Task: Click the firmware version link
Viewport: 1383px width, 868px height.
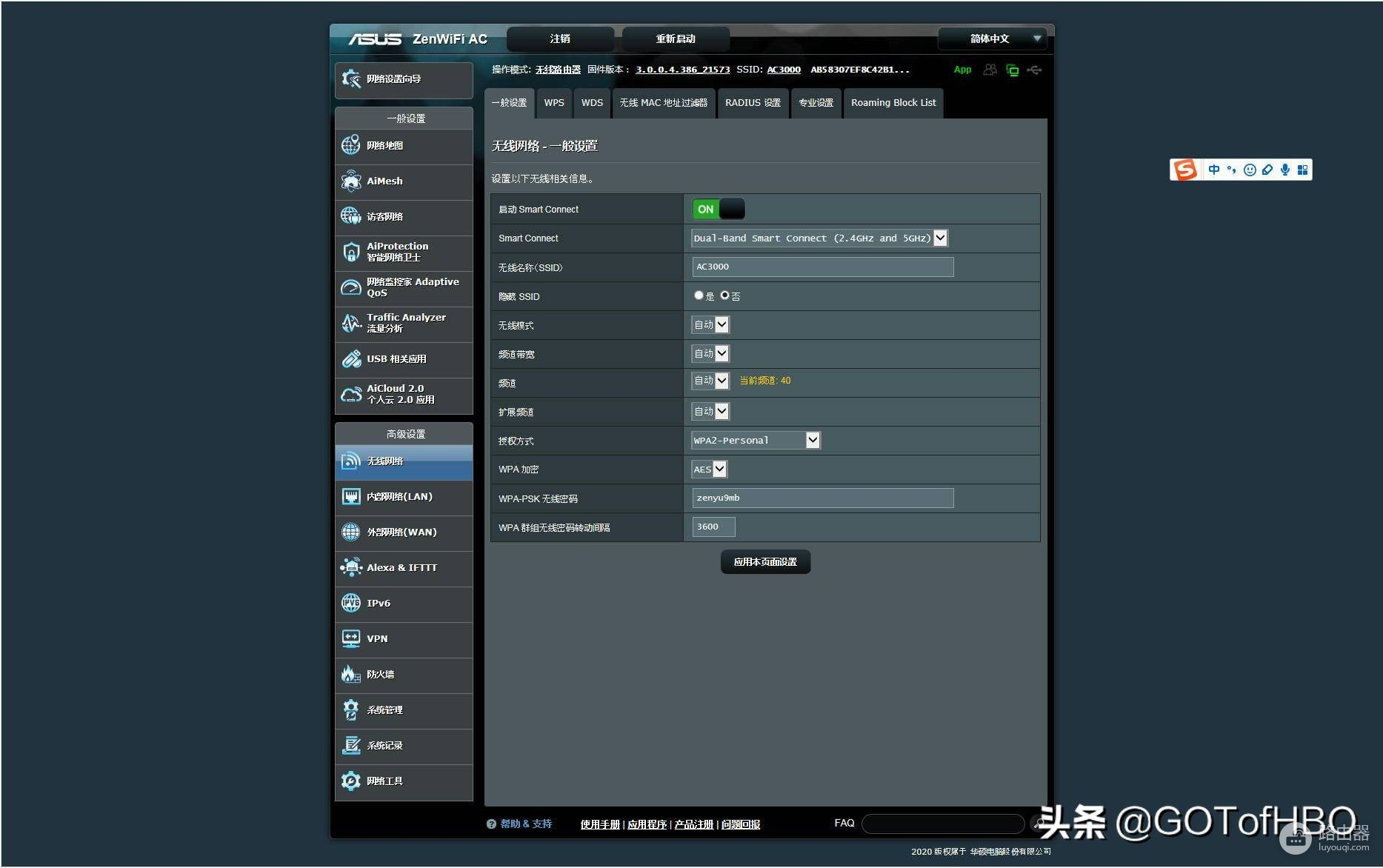Action: point(682,70)
